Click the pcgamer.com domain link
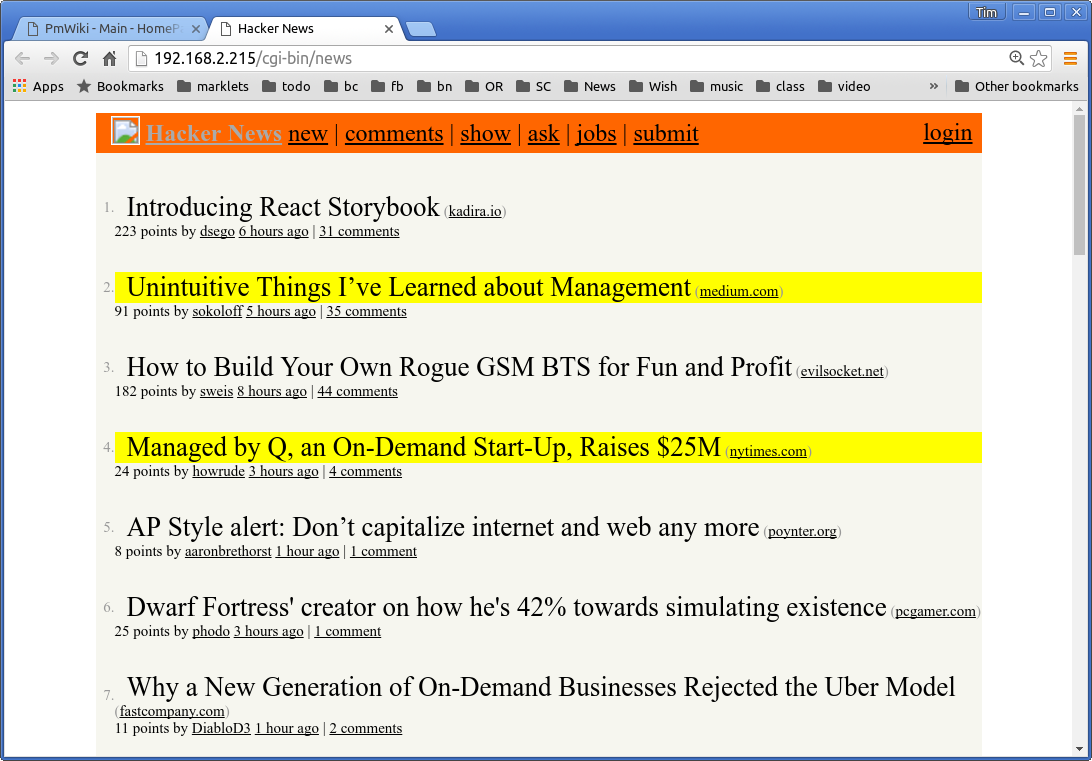This screenshot has height=761, width=1092. coord(935,611)
